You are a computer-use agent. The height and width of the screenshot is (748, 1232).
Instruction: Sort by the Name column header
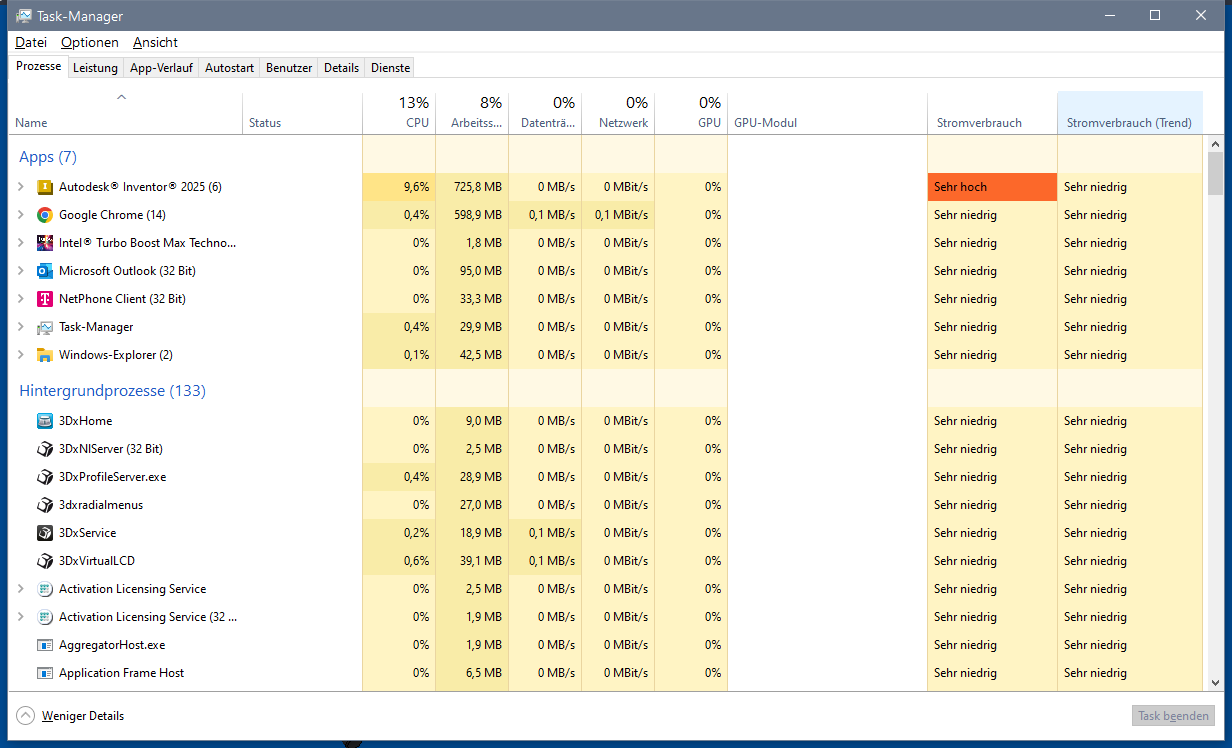click(x=125, y=113)
